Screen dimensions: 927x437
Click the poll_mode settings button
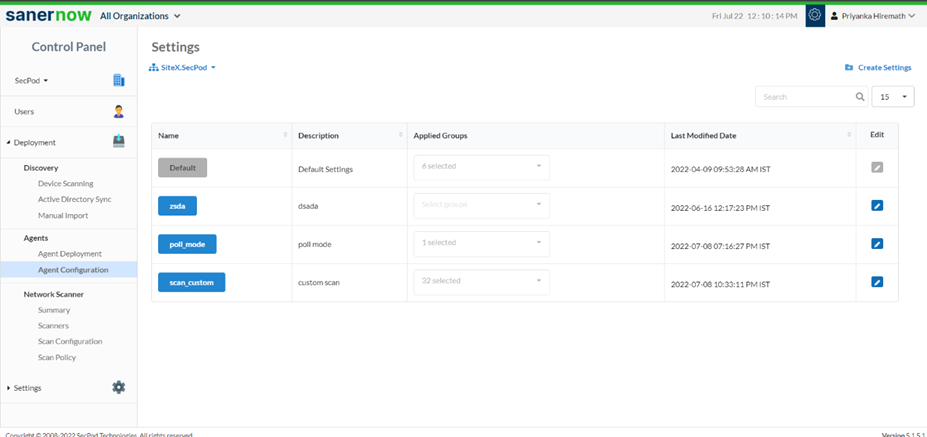187,244
